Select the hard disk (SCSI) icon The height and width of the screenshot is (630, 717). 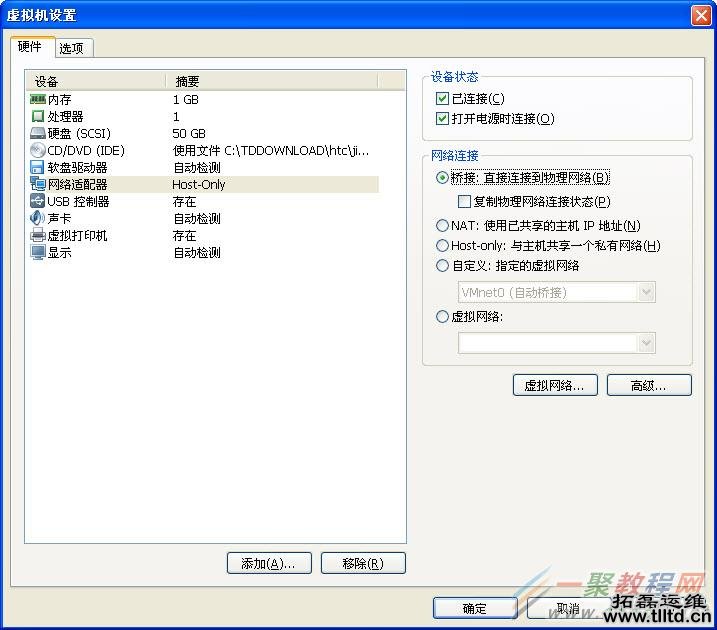pyautogui.click(x=37, y=133)
